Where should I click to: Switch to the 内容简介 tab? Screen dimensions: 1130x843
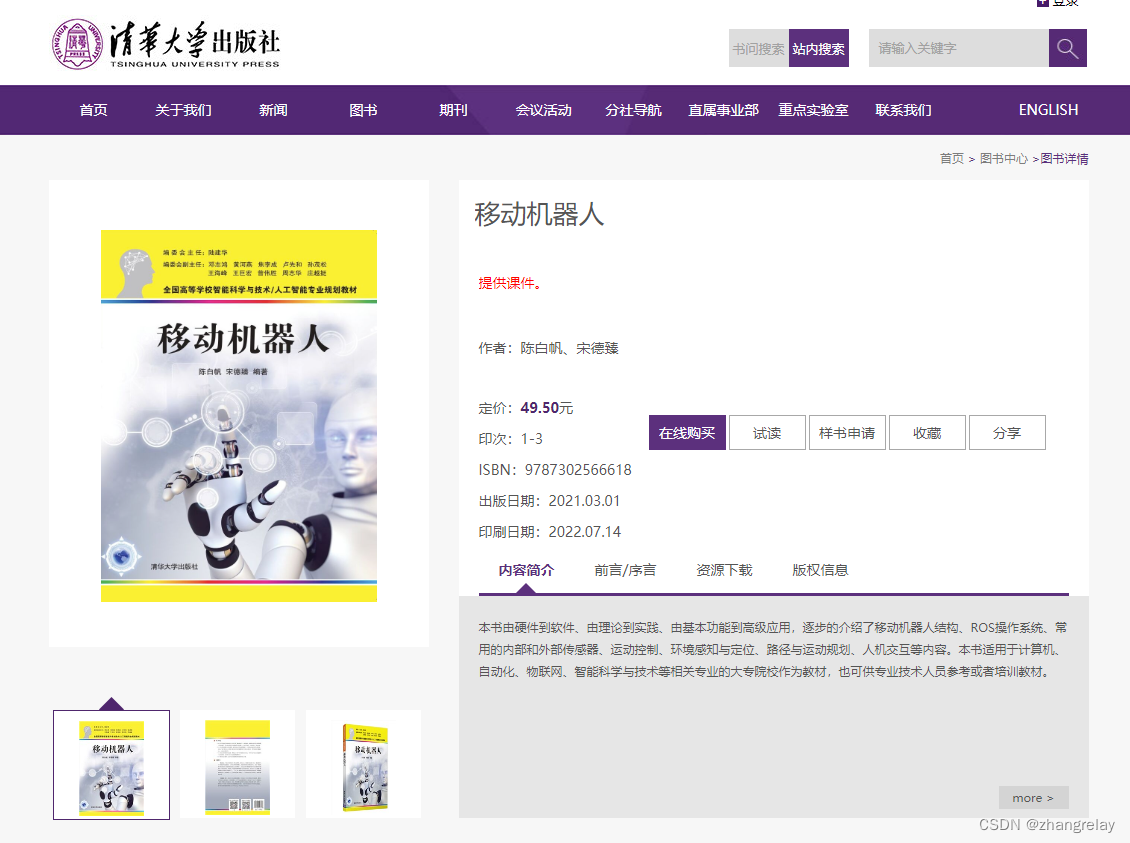(x=526, y=570)
